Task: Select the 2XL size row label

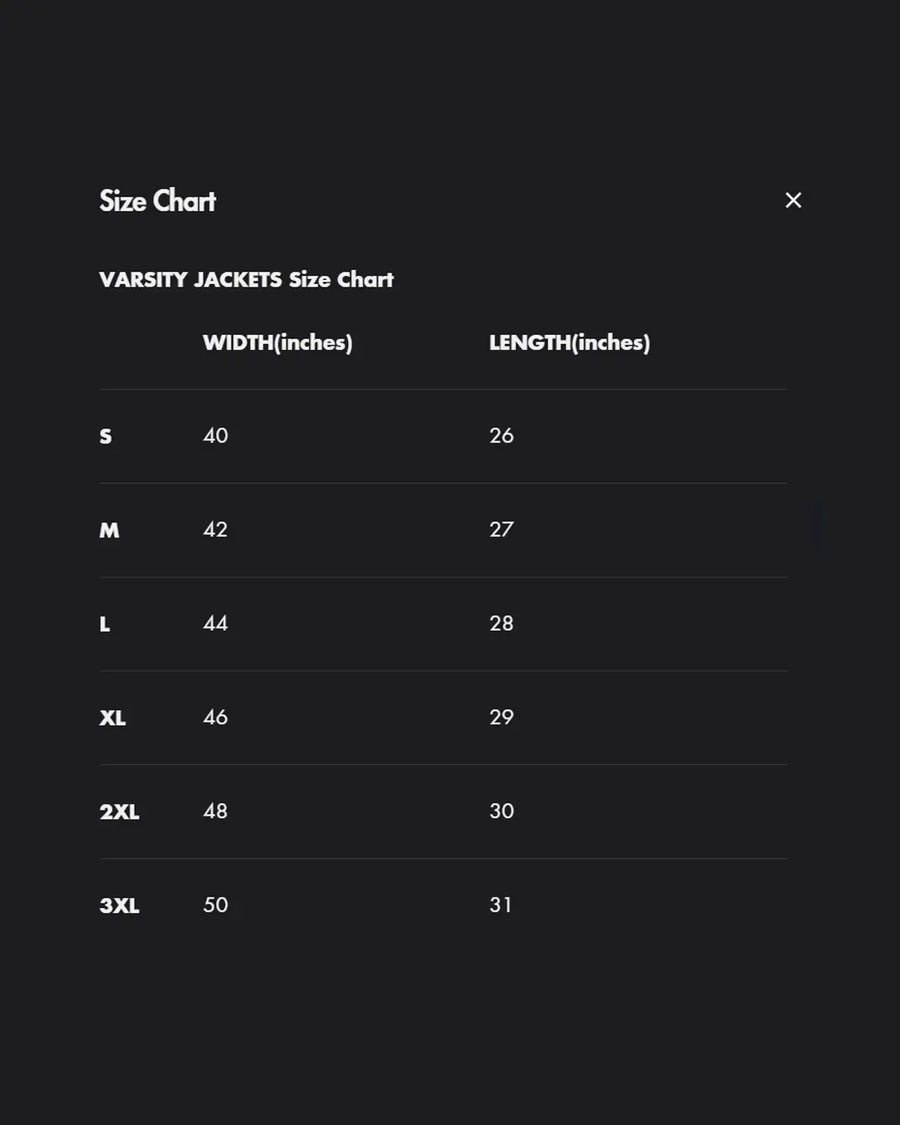Action: click(119, 812)
